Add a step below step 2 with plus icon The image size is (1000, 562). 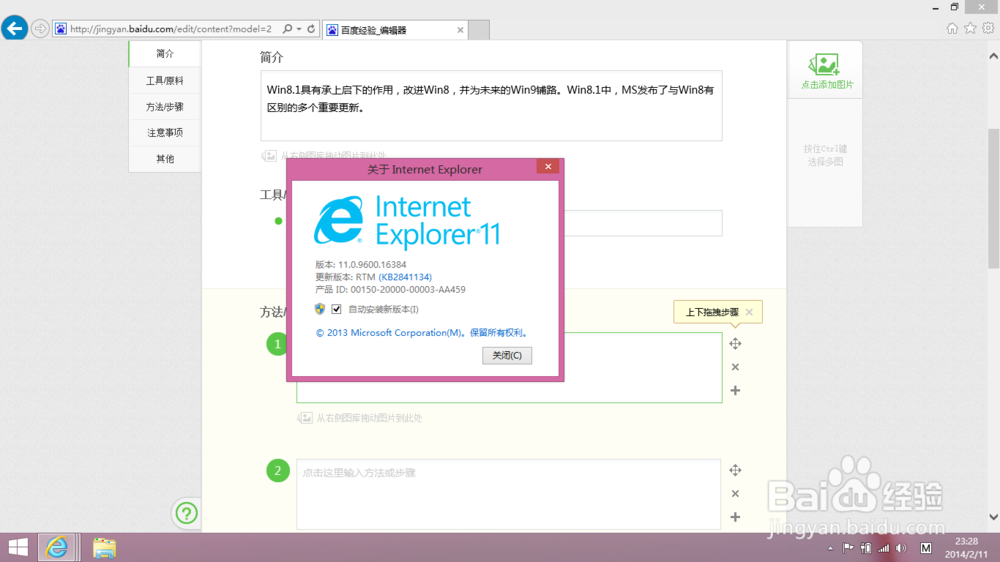735,517
